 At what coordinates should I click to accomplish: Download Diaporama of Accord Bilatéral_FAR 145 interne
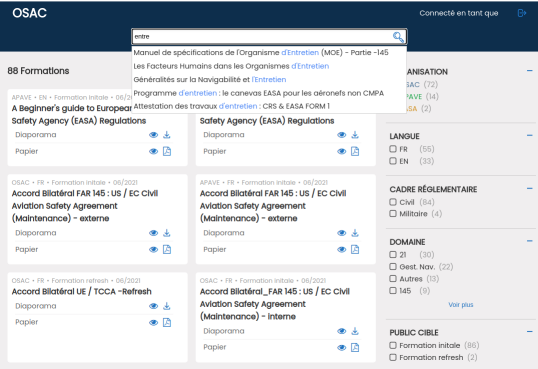(x=355, y=331)
